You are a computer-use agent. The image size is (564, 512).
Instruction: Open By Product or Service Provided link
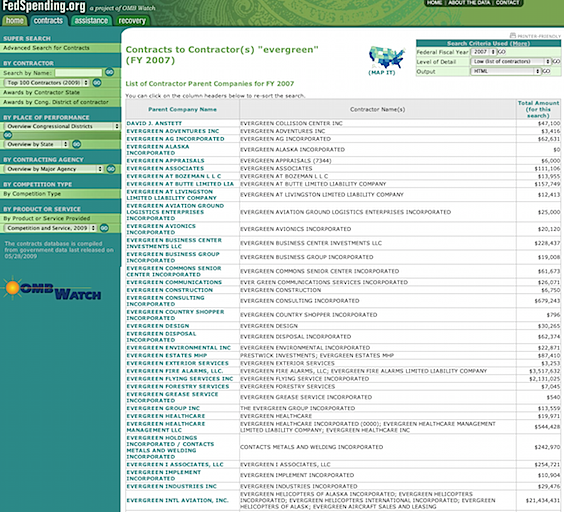47,218
